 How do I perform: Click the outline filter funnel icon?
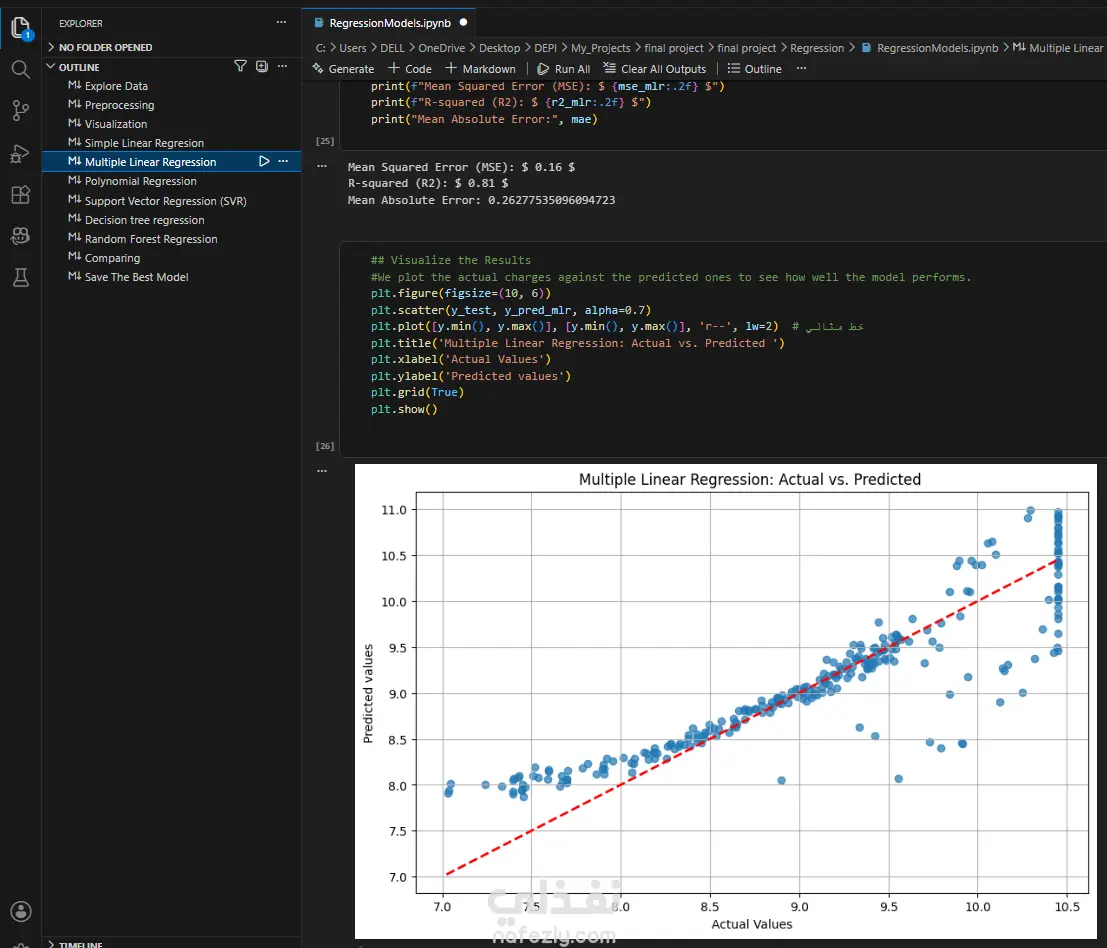click(x=241, y=66)
